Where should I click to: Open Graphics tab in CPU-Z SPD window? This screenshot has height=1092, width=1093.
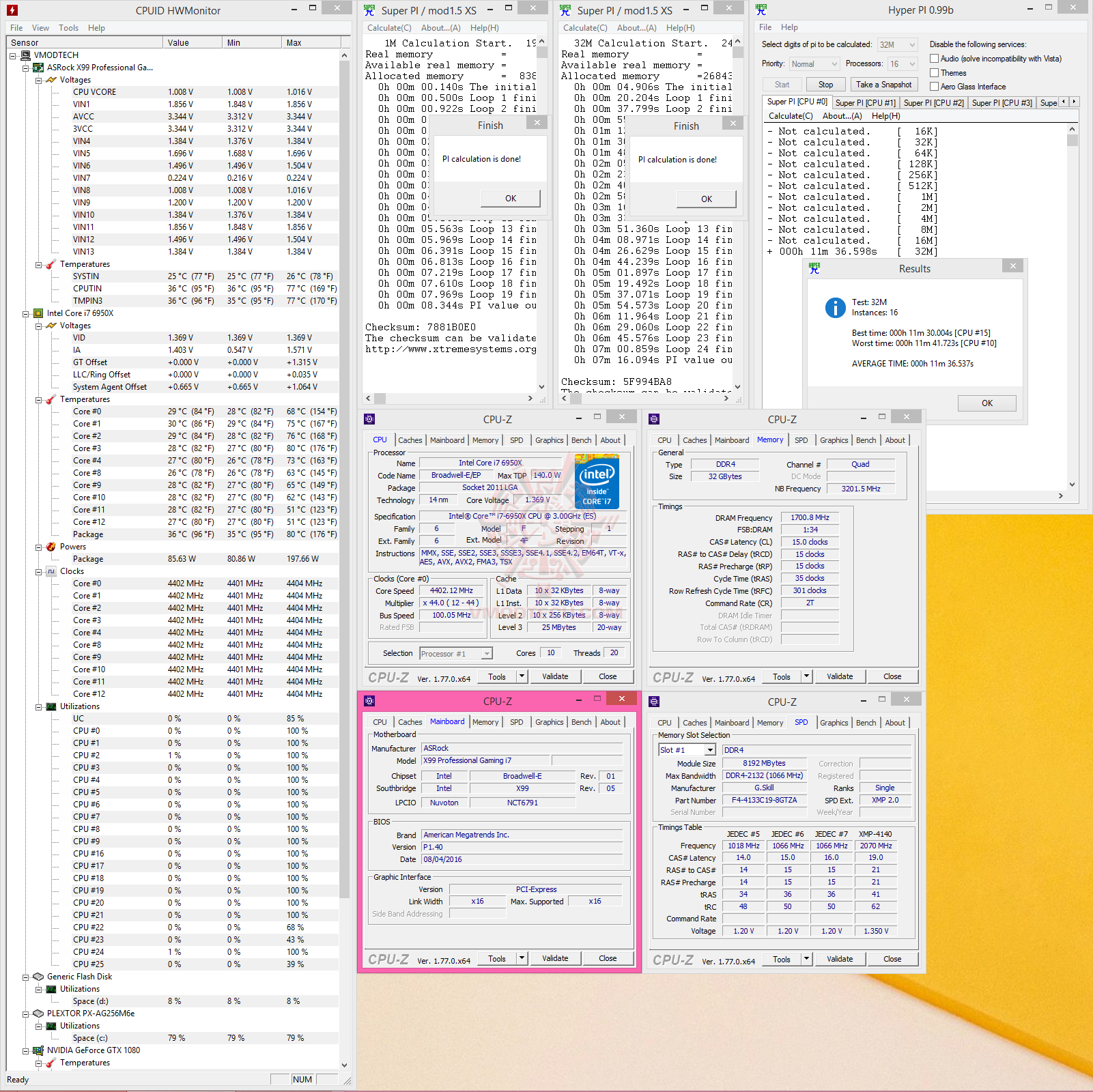[x=834, y=723]
